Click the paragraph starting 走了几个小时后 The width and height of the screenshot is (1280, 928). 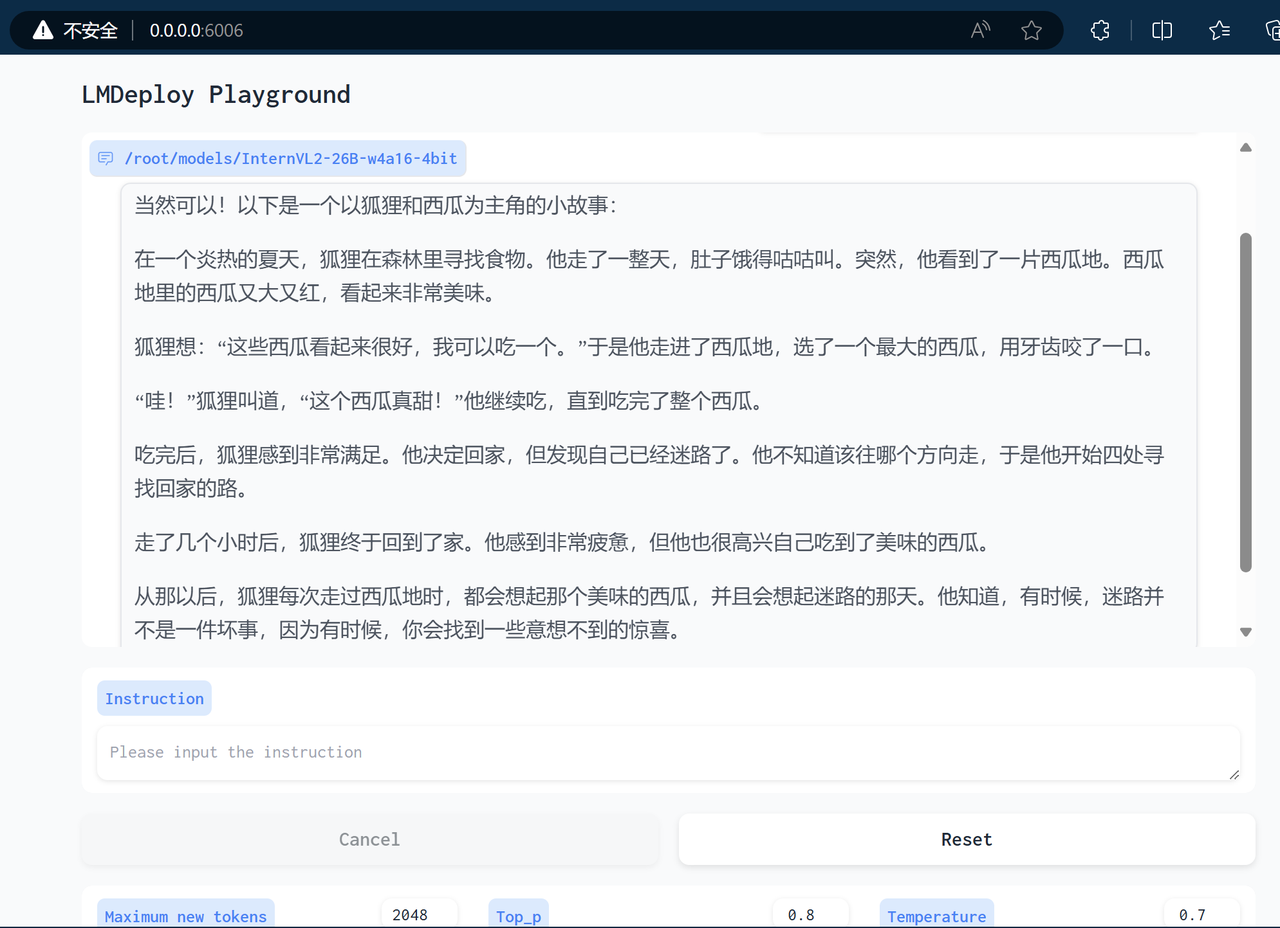point(562,543)
